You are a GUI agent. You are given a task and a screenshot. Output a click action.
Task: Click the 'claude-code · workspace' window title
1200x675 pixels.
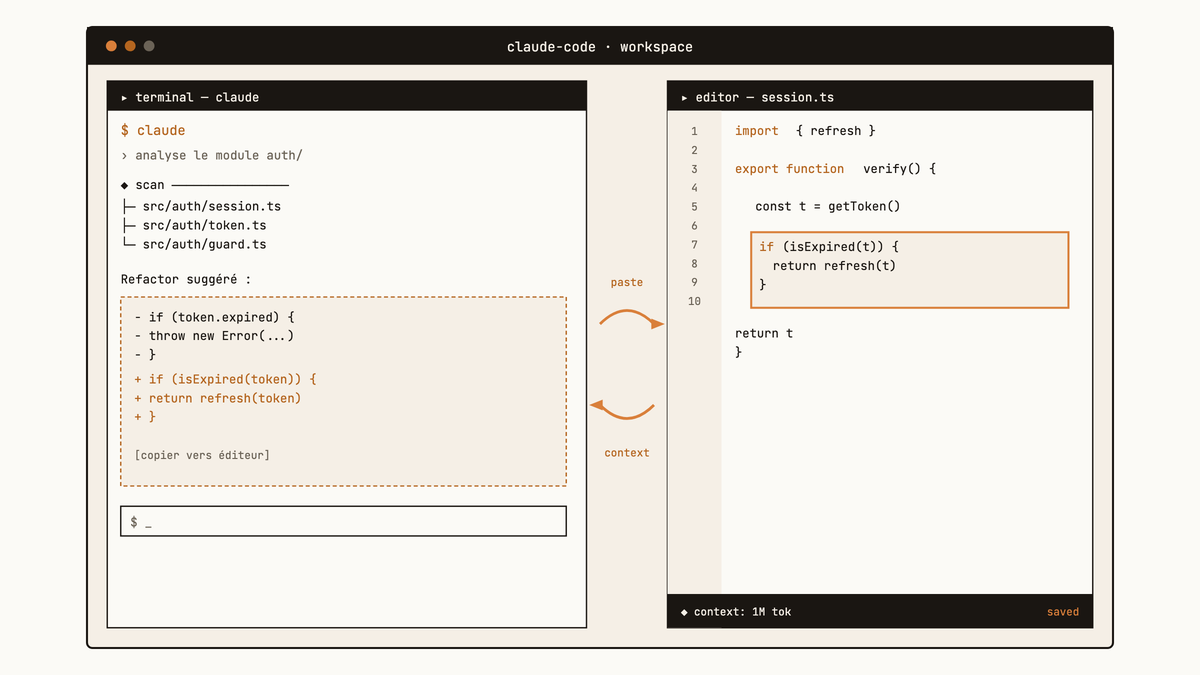pos(600,47)
